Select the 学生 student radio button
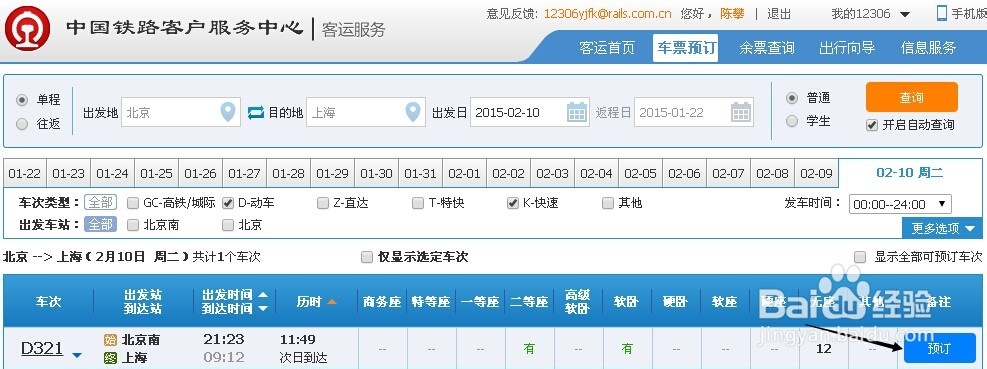This screenshot has width=987, height=369. (x=792, y=121)
